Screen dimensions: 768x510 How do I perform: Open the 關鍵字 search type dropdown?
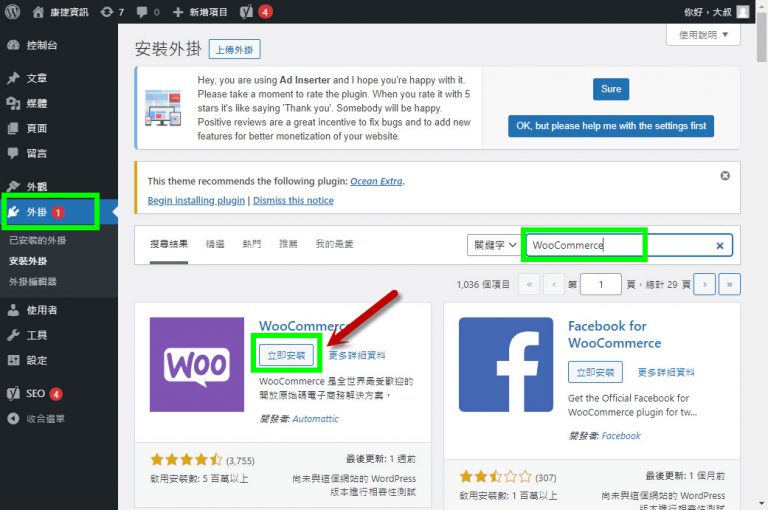[494, 245]
